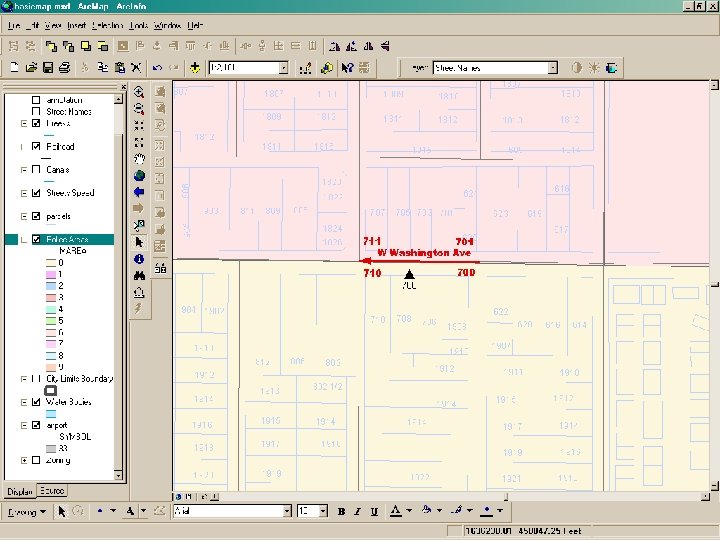
Task: Collapse the Water Bodies layer node
Action: [x=24, y=402]
